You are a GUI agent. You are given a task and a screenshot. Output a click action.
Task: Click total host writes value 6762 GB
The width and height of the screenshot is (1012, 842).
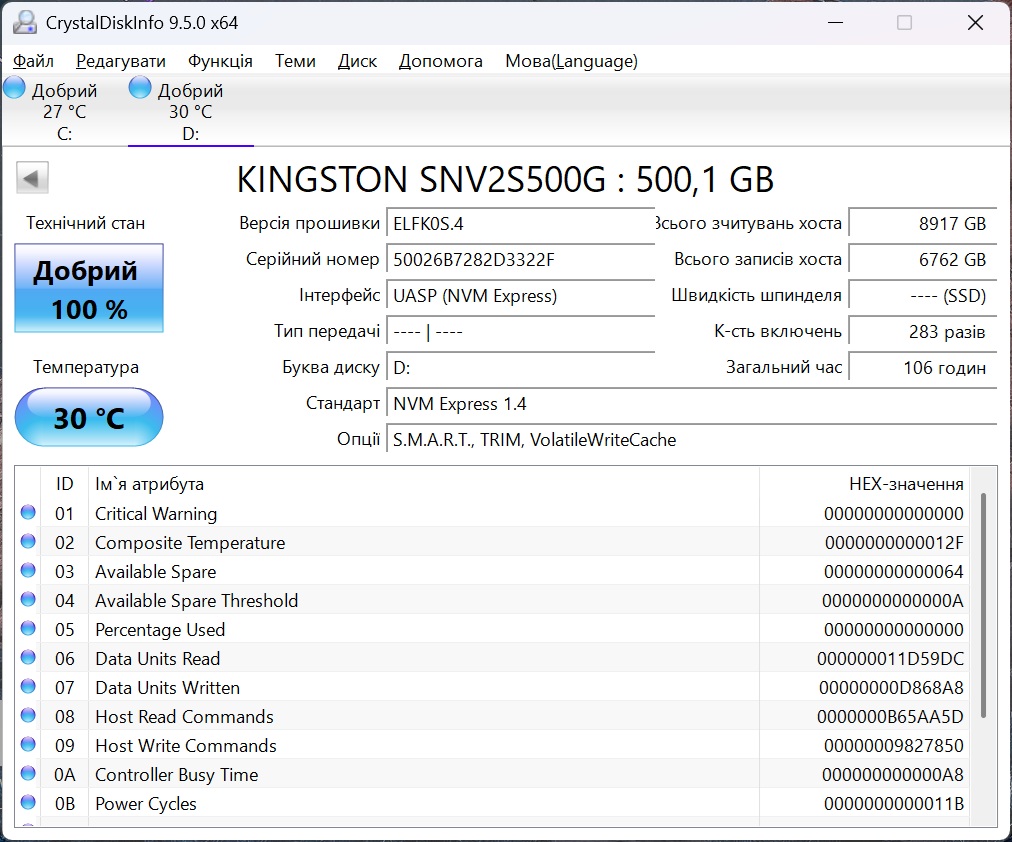click(x=923, y=260)
